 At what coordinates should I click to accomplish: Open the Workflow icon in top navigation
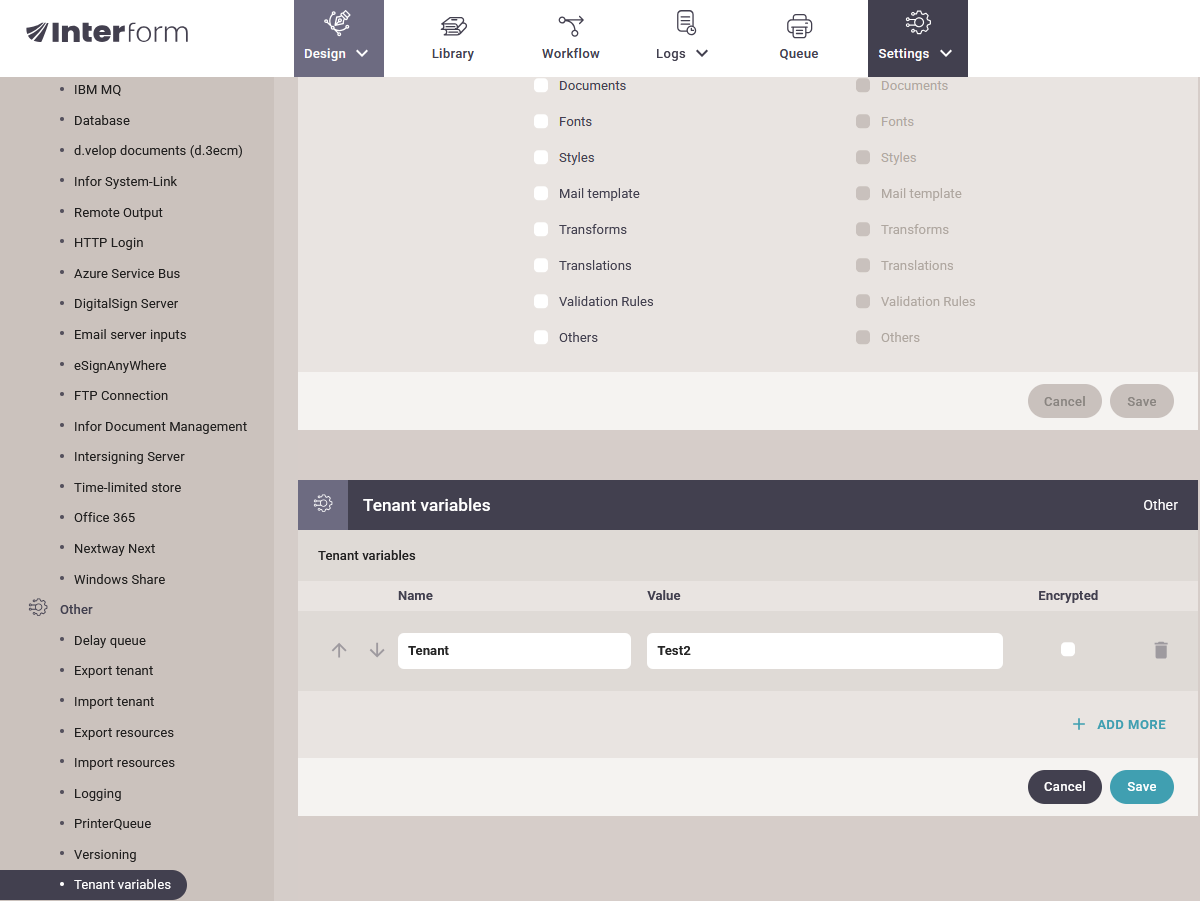click(x=571, y=27)
